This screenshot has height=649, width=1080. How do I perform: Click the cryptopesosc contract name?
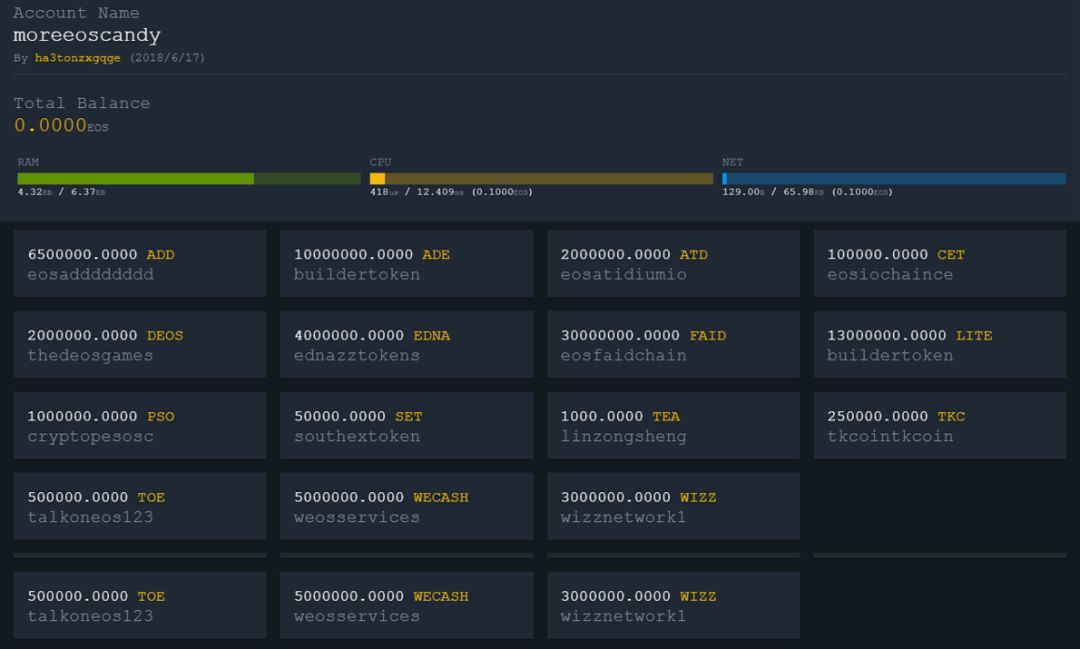90,436
